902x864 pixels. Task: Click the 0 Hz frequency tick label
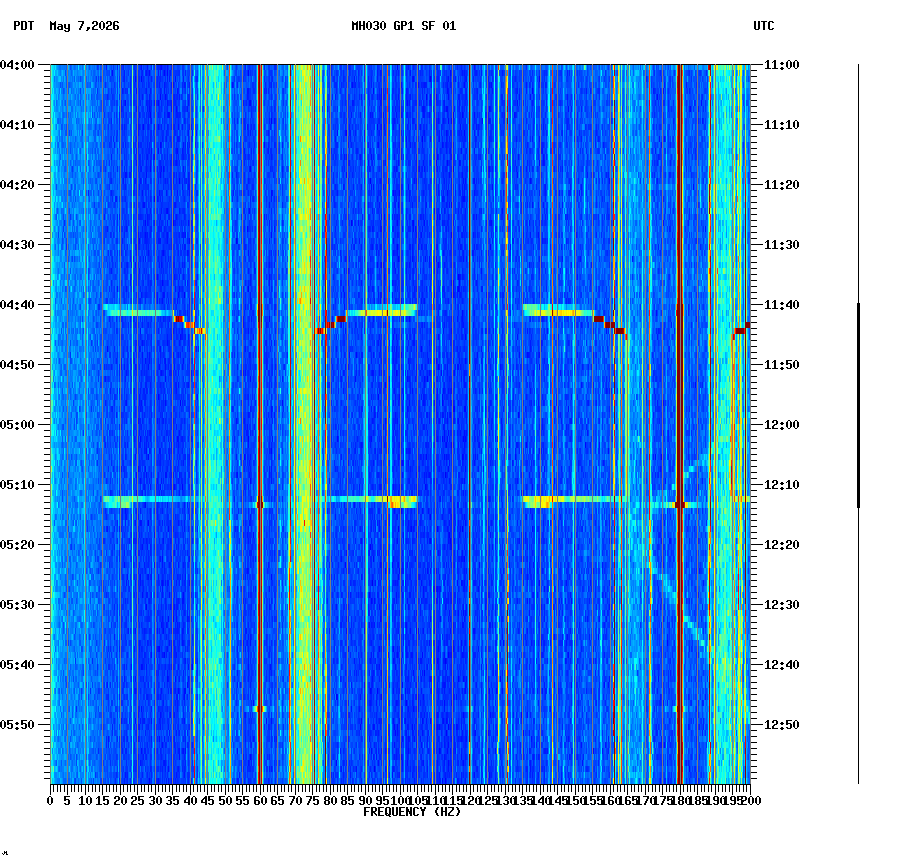(x=51, y=801)
